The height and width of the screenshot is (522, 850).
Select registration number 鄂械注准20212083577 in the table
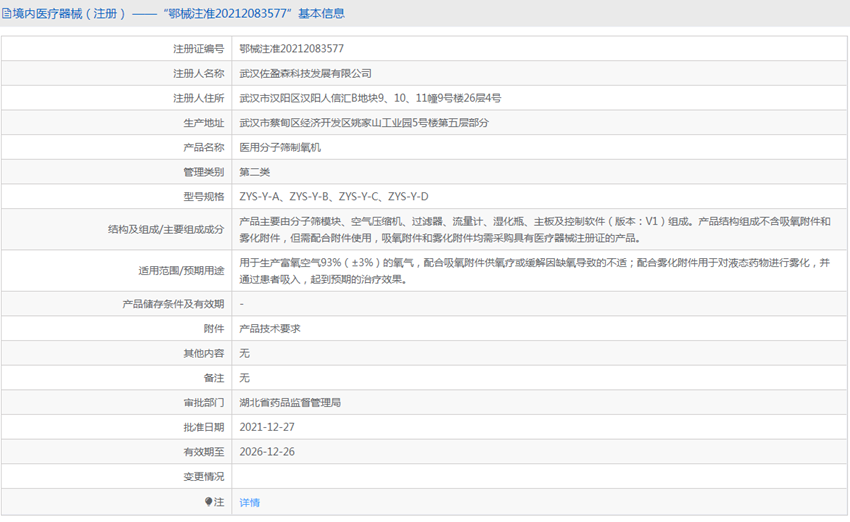(292, 49)
